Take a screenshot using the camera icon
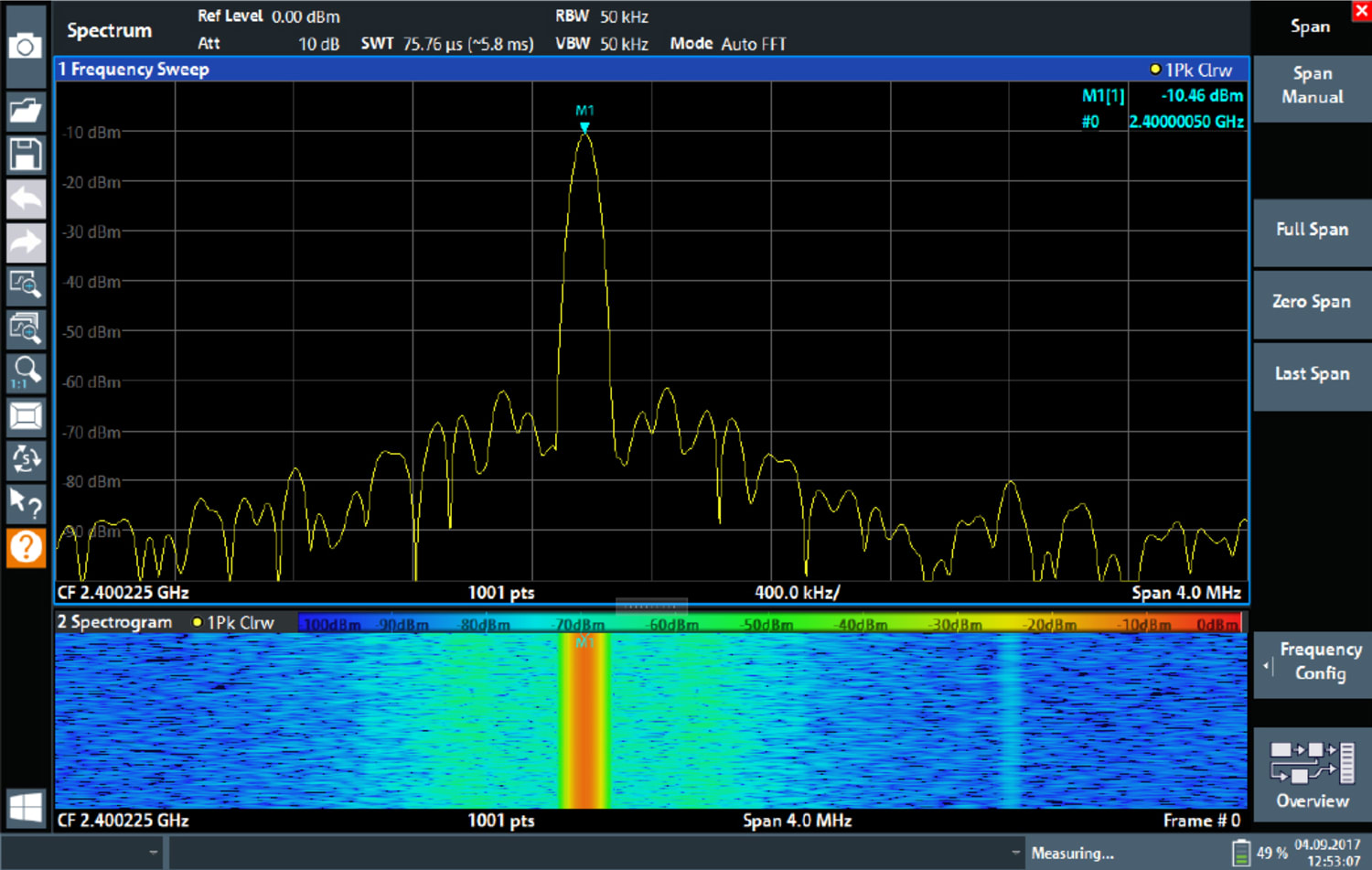The image size is (1372, 870). pyautogui.click(x=26, y=46)
